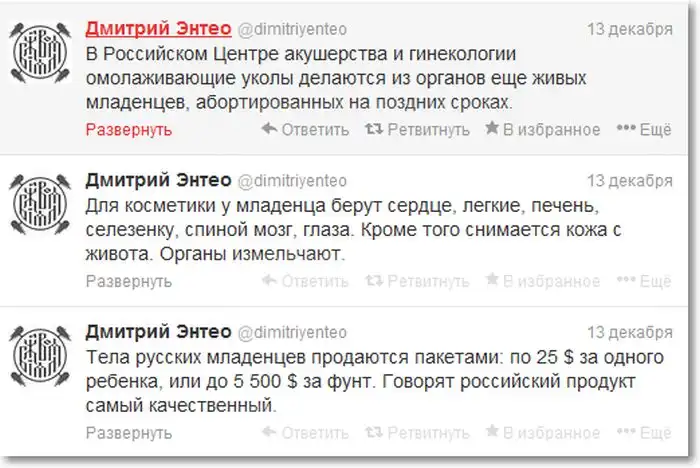Expand the first tweet via 'Развернуть'
The width and height of the screenshot is (700, 468).
coord(128,130)
